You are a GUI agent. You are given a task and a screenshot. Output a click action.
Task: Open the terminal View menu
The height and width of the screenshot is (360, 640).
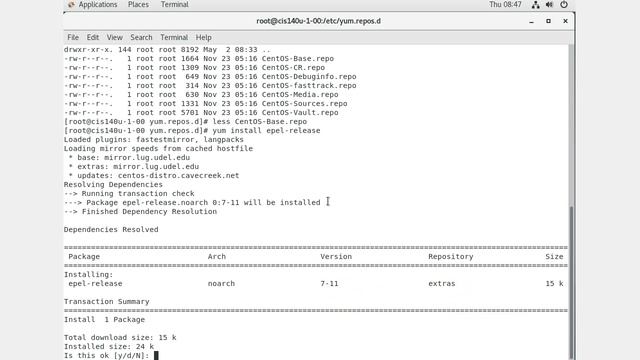[115, 37]
